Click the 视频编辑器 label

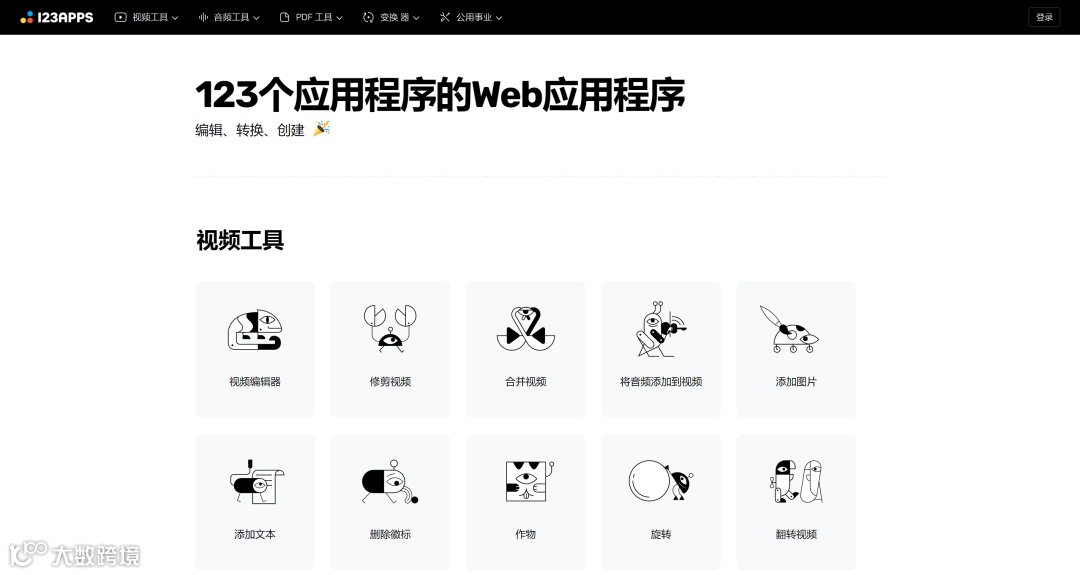pos(255,381)
